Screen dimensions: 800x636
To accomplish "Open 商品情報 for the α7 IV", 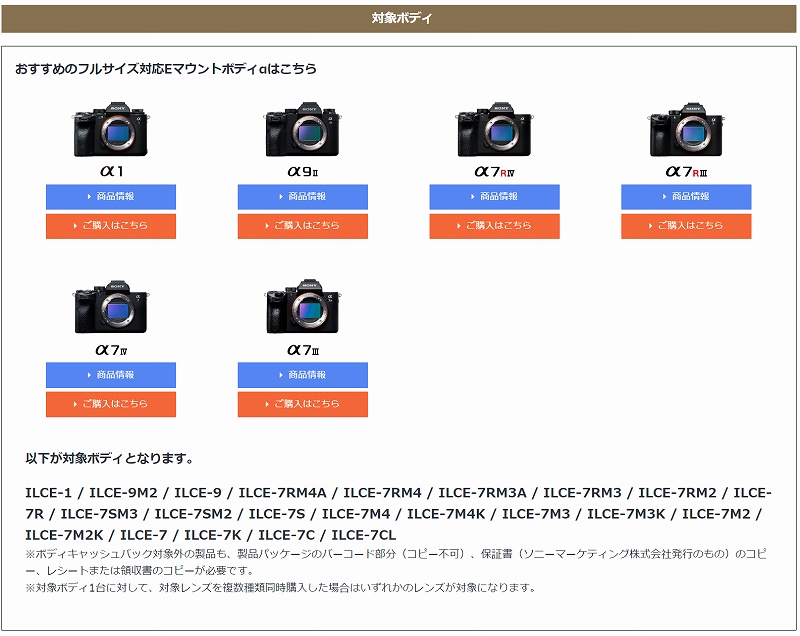I will [111, 375].
